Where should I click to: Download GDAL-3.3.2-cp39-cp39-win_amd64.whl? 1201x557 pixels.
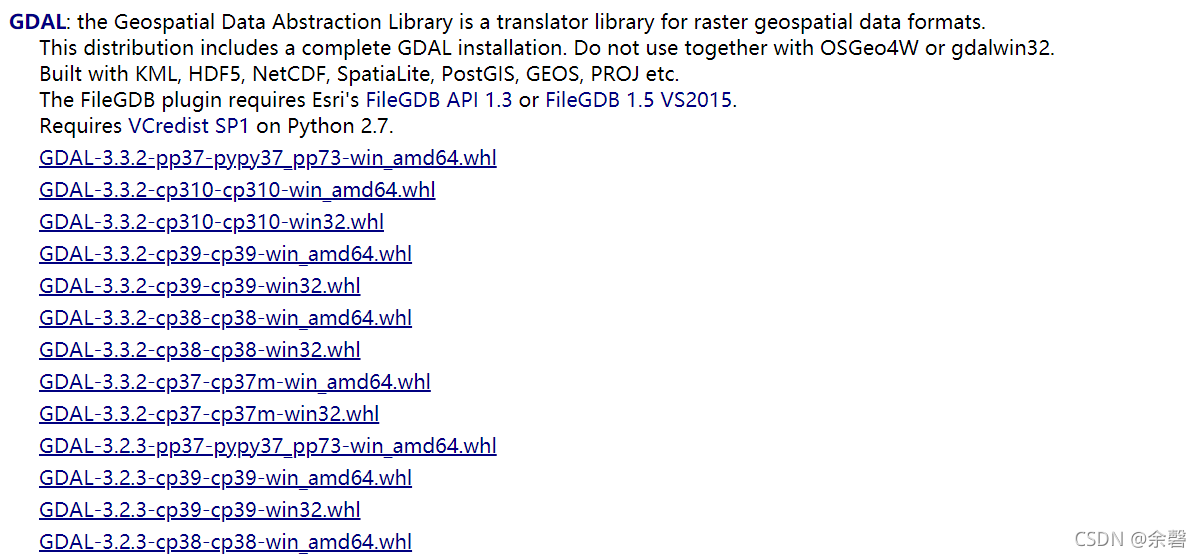pyautogui.click(x=225, y=254)
